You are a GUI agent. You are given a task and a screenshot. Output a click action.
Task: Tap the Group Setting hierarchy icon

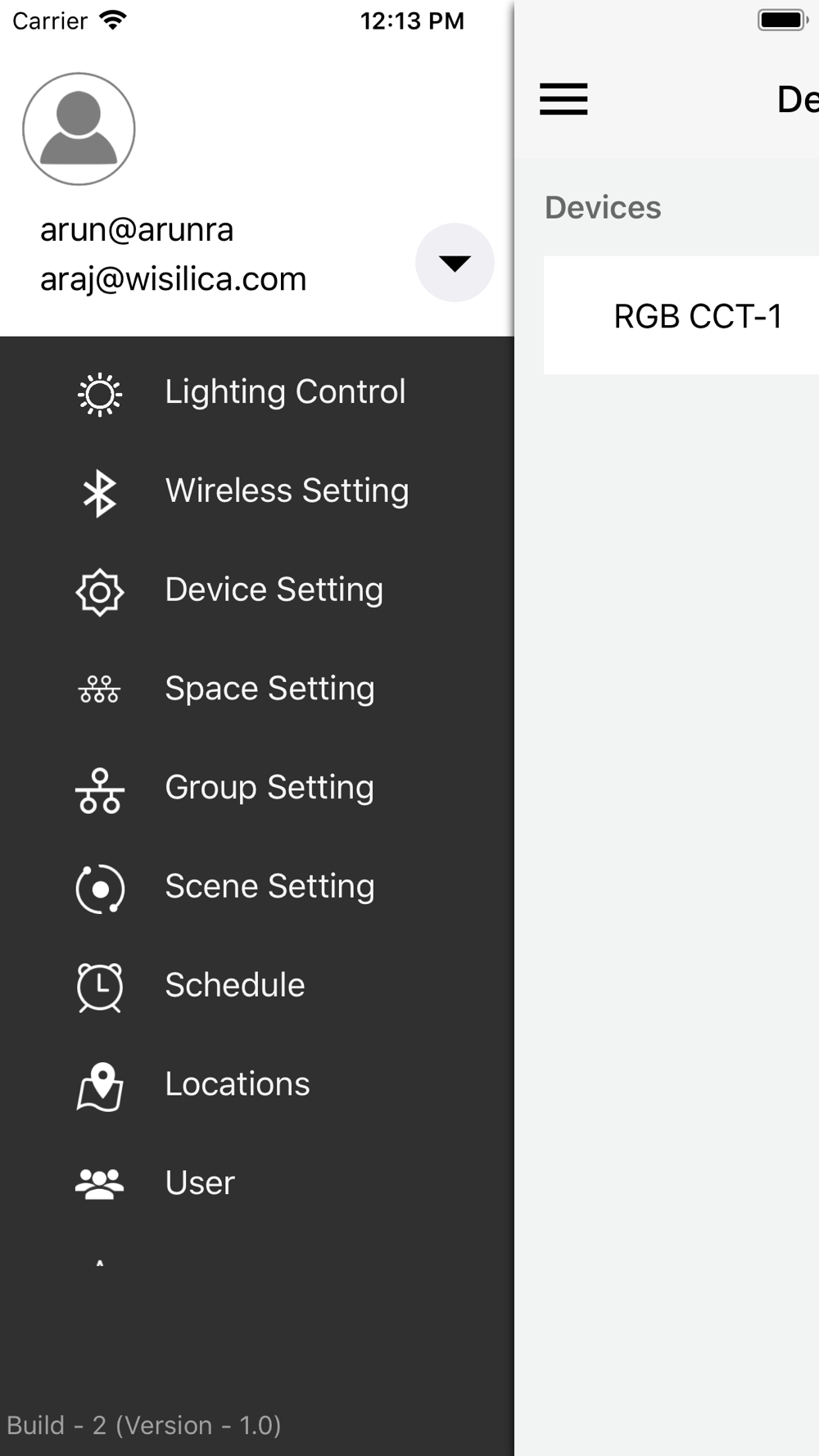coord(100,790)
